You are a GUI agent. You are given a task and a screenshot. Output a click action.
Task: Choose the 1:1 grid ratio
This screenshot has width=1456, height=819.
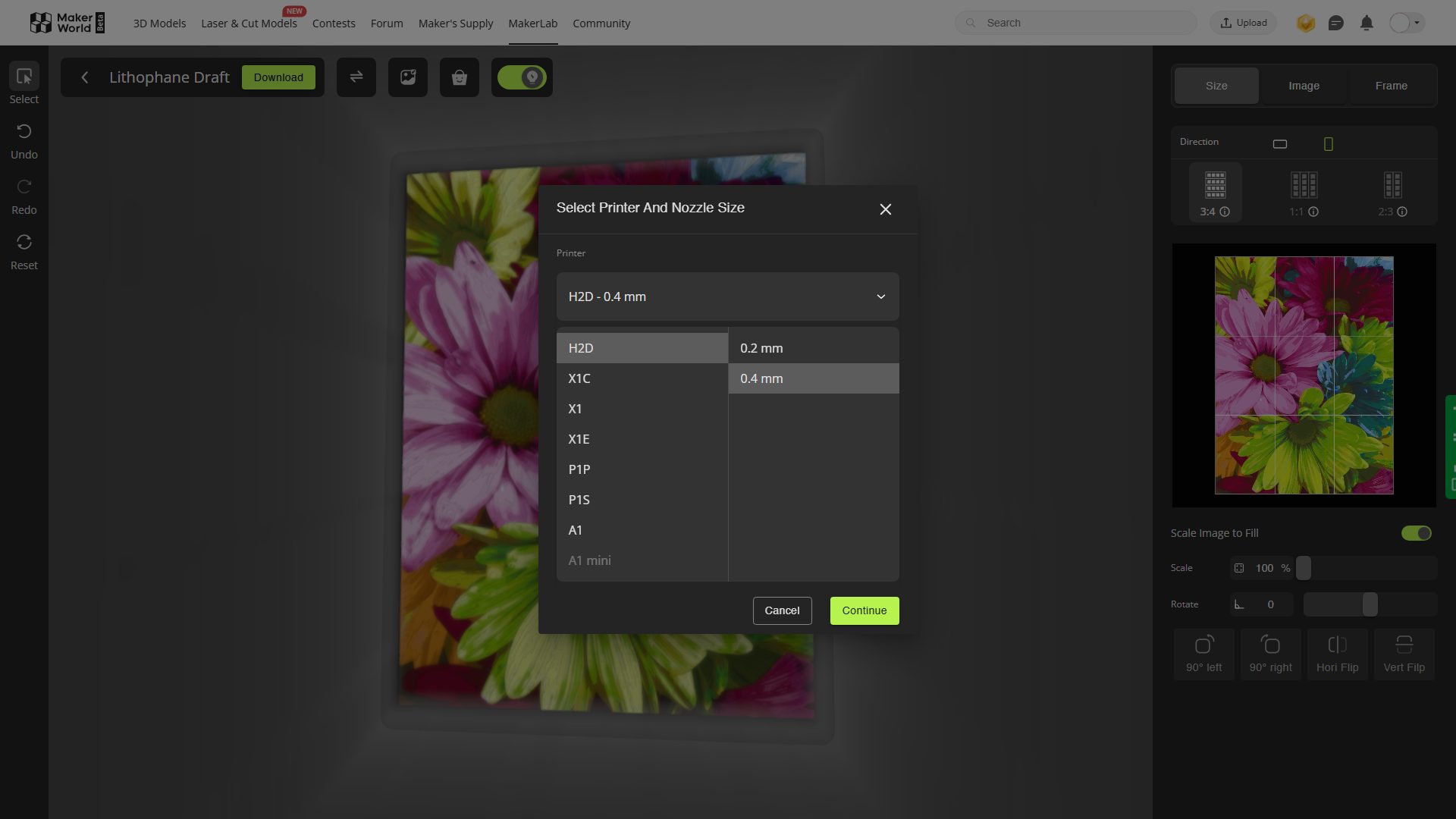pyautogui.click(x=1304, y=193)
